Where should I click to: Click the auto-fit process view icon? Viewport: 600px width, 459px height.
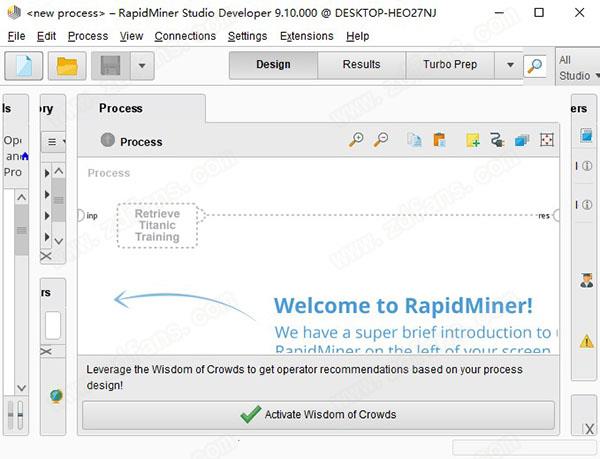[x=547, y=140]
